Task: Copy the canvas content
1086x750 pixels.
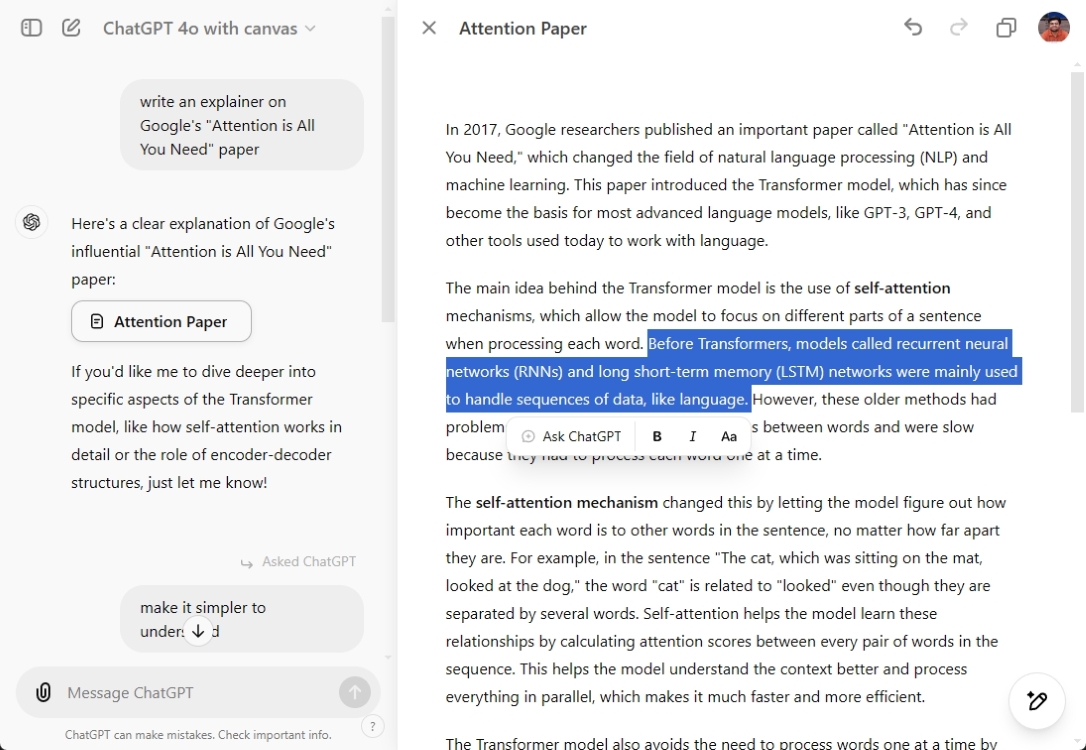Action: pyautogui.click(x=1006, y=28)
